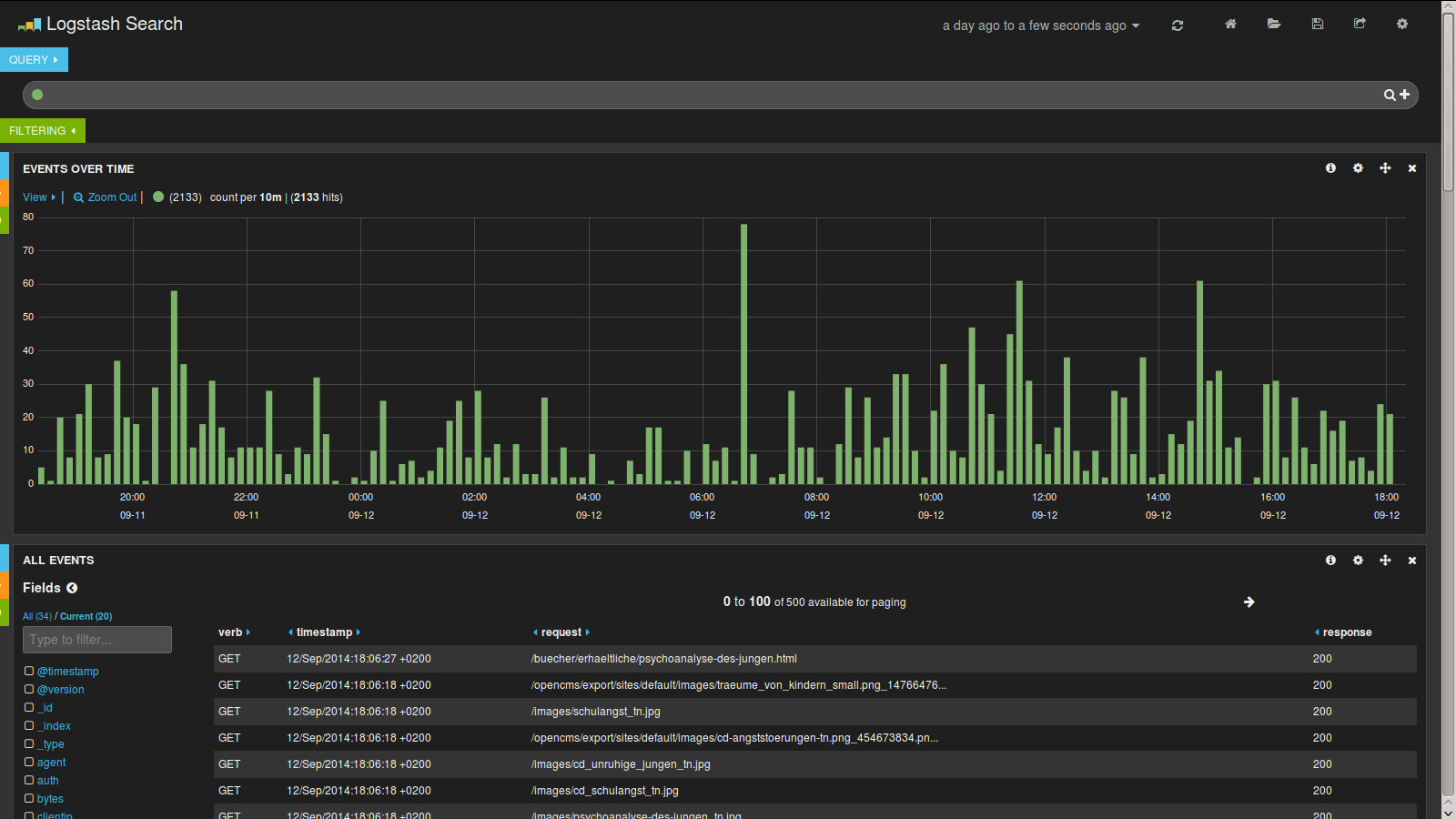This screenshot has width=1456, height=819.
Task: Click the share dashboard icon
Action: [x=1360, y=25]
